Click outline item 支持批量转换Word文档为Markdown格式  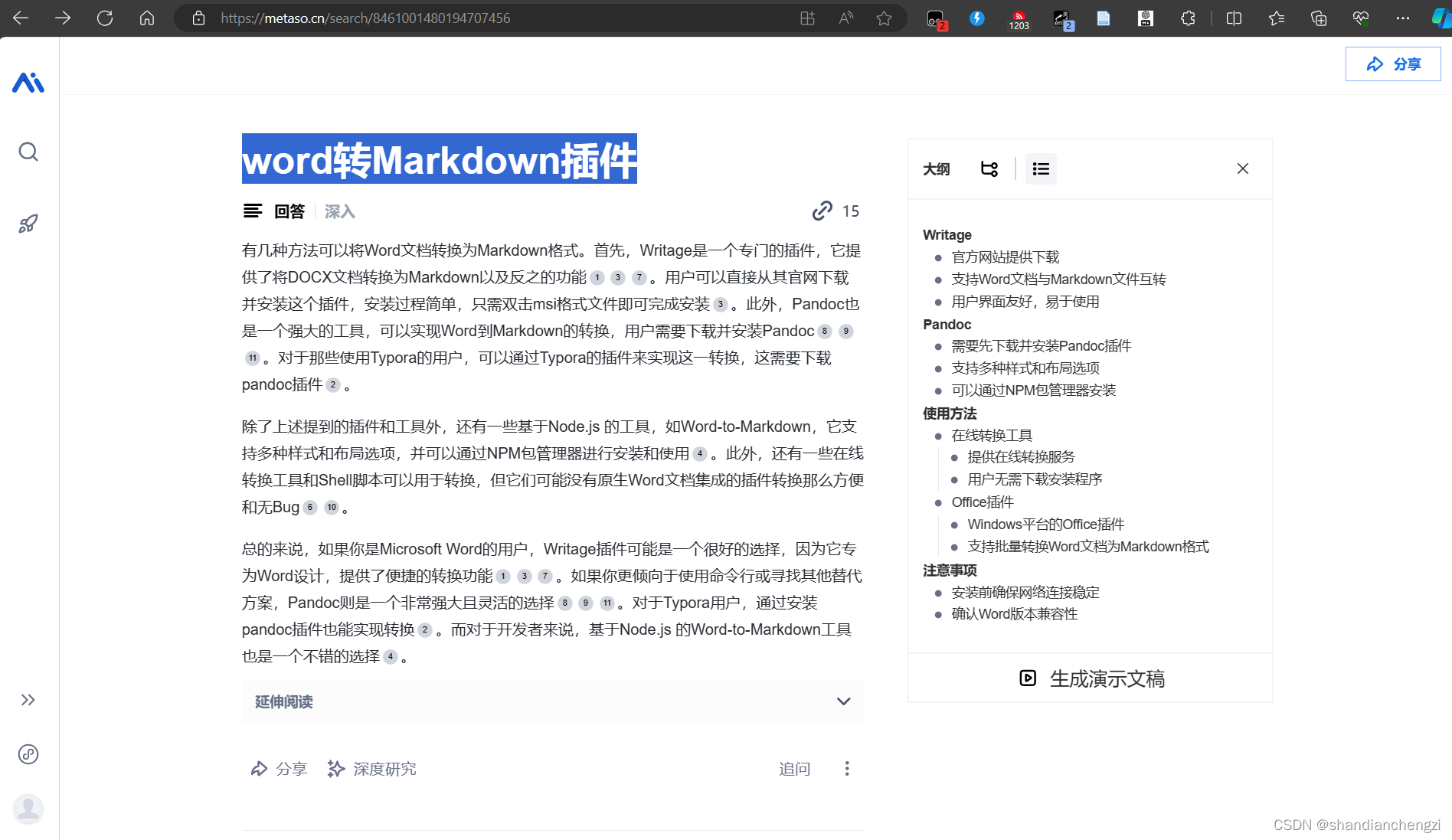tap(1088, 547)
